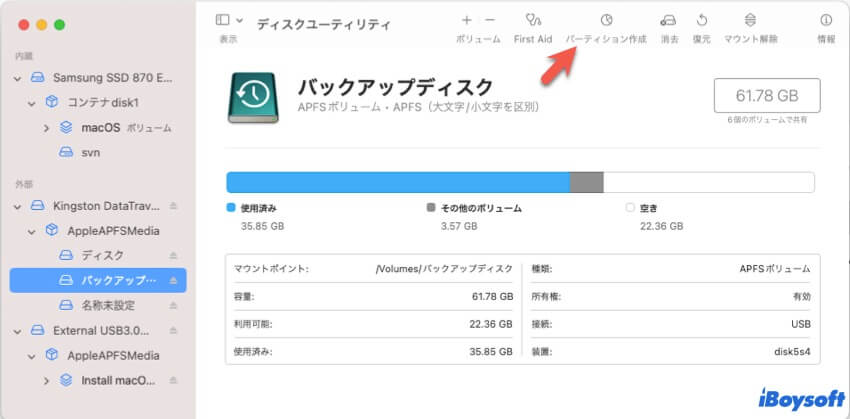Viewport: 850px width, 419px height.
Task: Click the 消去 erase icon
Action: [669, 20]
